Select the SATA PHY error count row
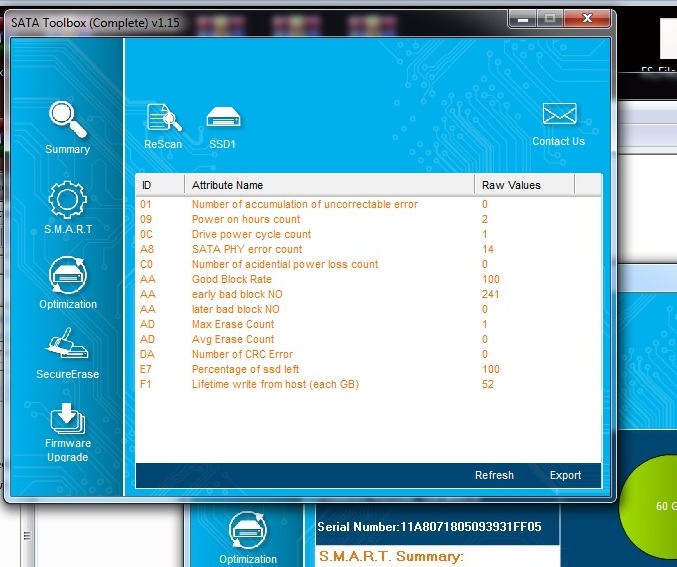This screenshot has height=567, width=677. coord(368,249)
